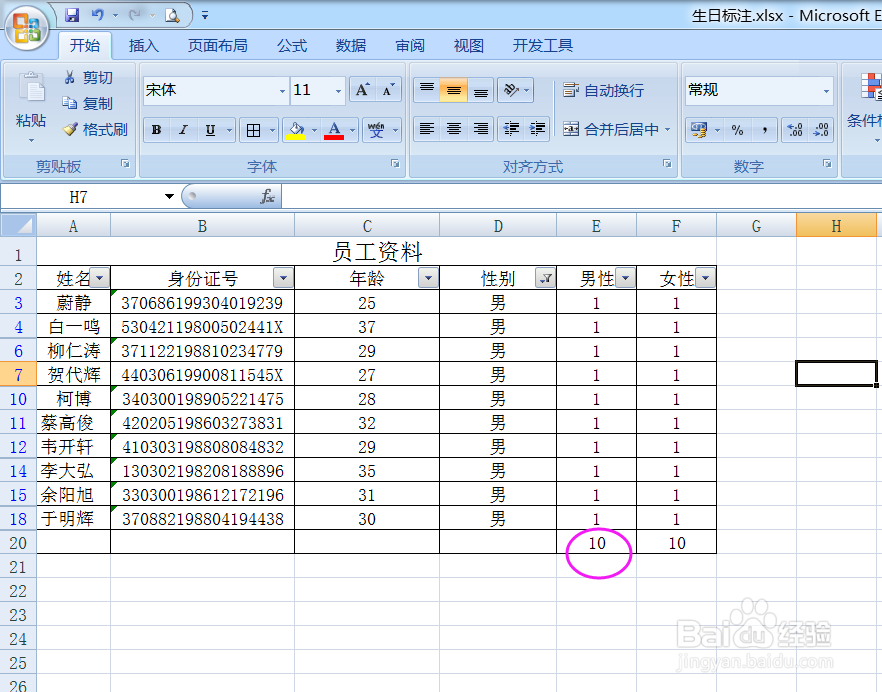Toggle bold formatting on the selected cell
The image size is (882, 692).
pos(159,128)
